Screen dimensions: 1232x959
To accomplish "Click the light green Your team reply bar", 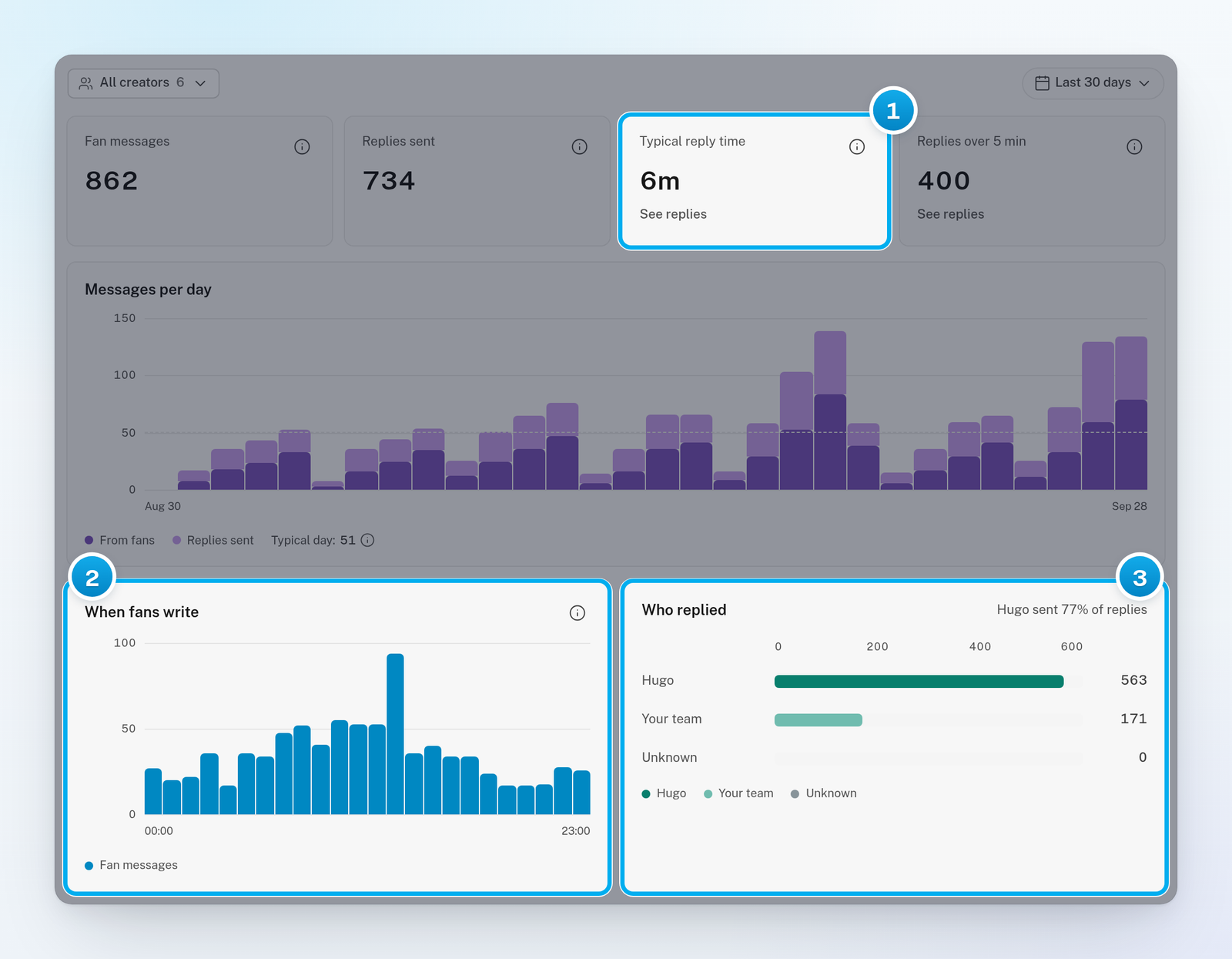I will point(819,719).
